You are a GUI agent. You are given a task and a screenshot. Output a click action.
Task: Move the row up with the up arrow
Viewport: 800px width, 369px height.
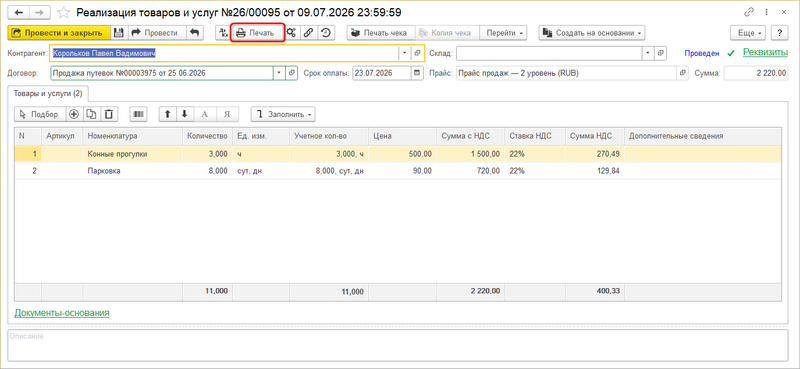167,114
